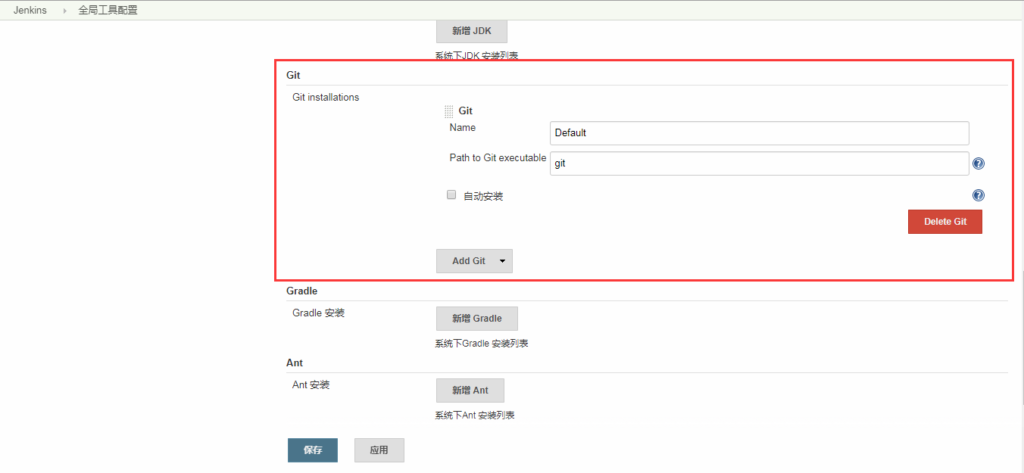Apply changes using the 应用 button
The height and width of the screenshot is (473, 1024).
[x=378, y=450]
